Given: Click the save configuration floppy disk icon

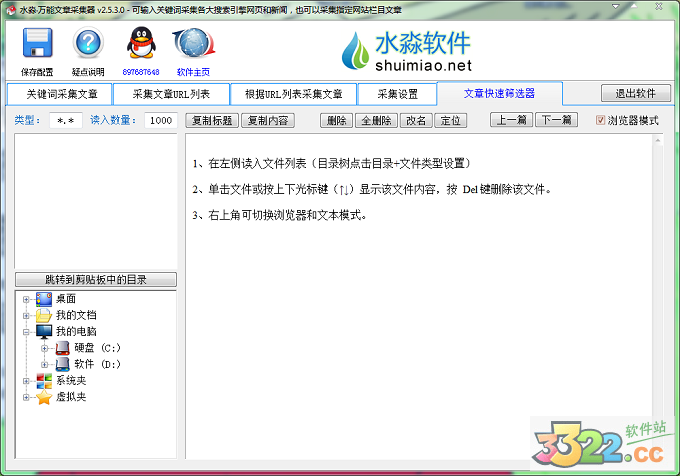Looking at the screenshot, I should click(38, 42).
